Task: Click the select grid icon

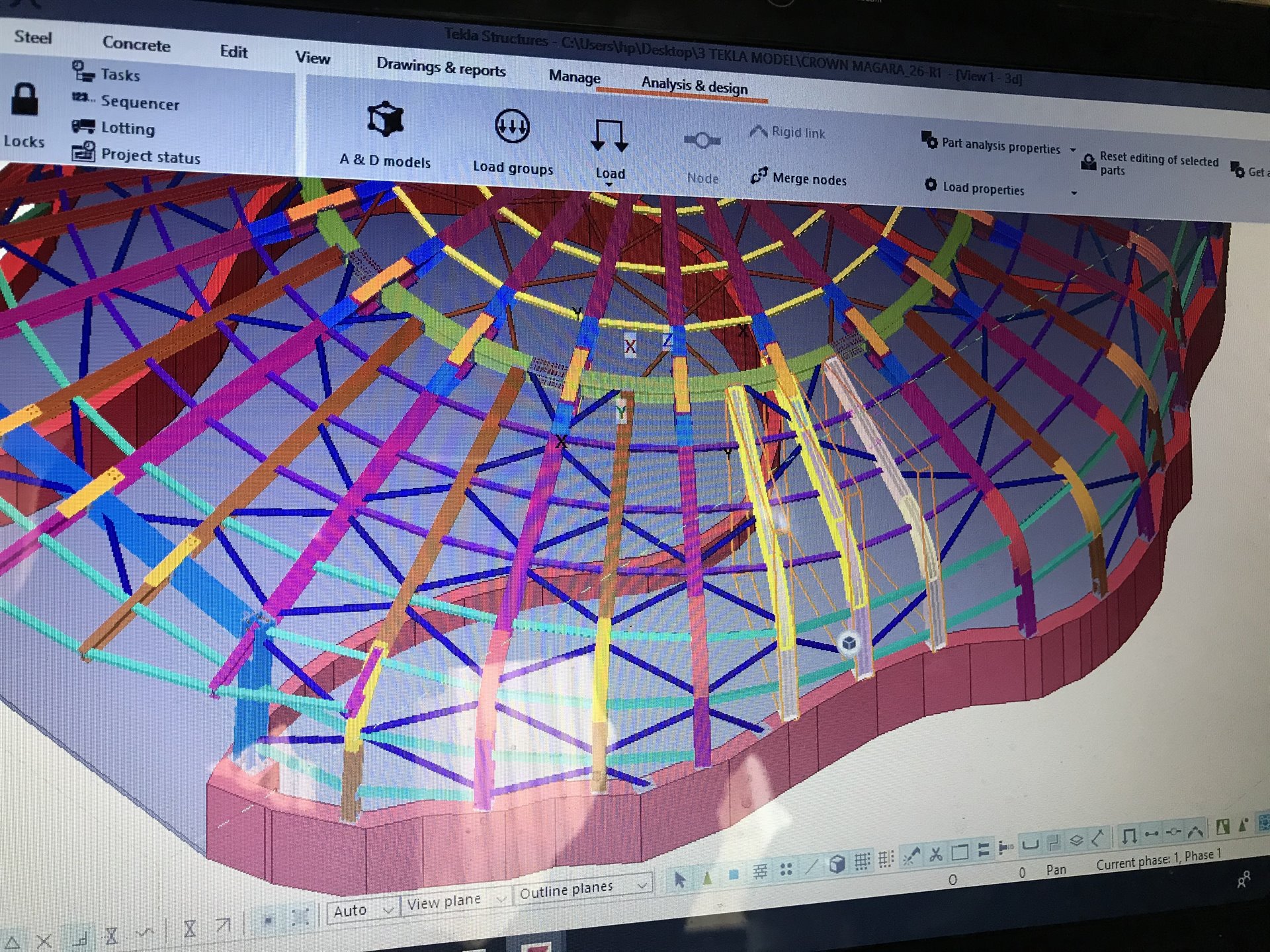Action: [x=861, y=861]
